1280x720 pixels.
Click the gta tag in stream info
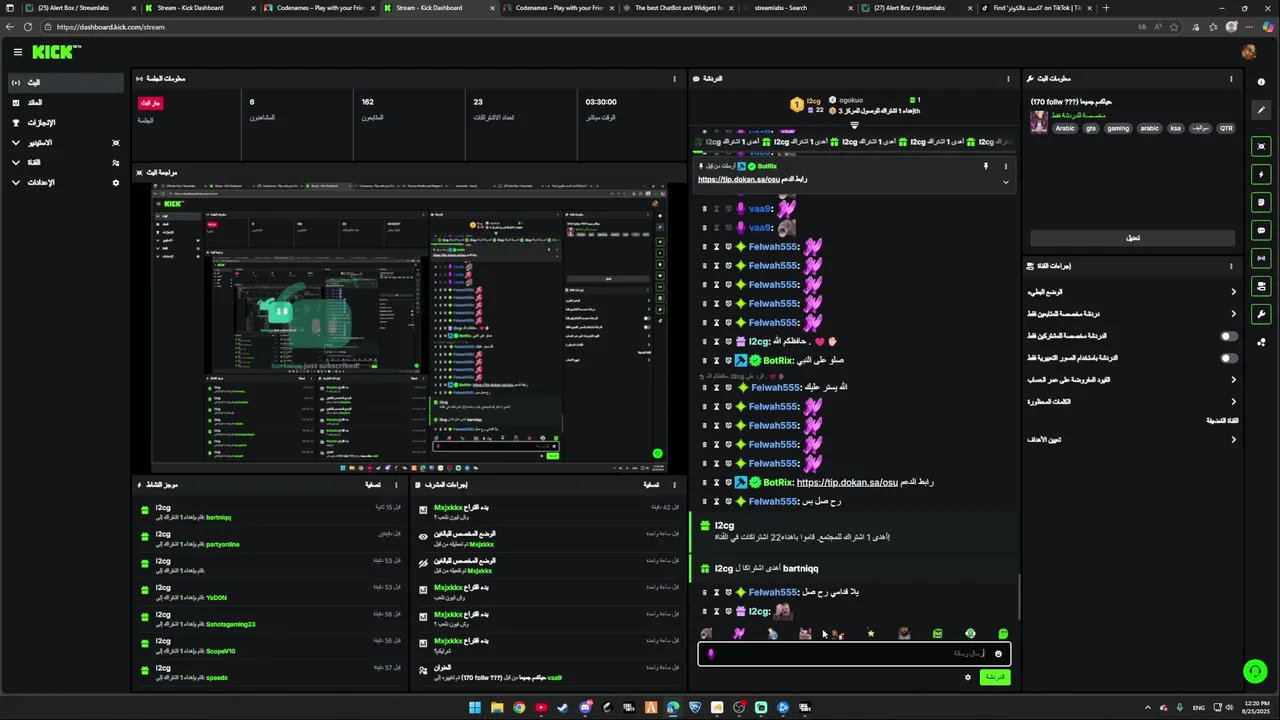[x=1091, y=128]
